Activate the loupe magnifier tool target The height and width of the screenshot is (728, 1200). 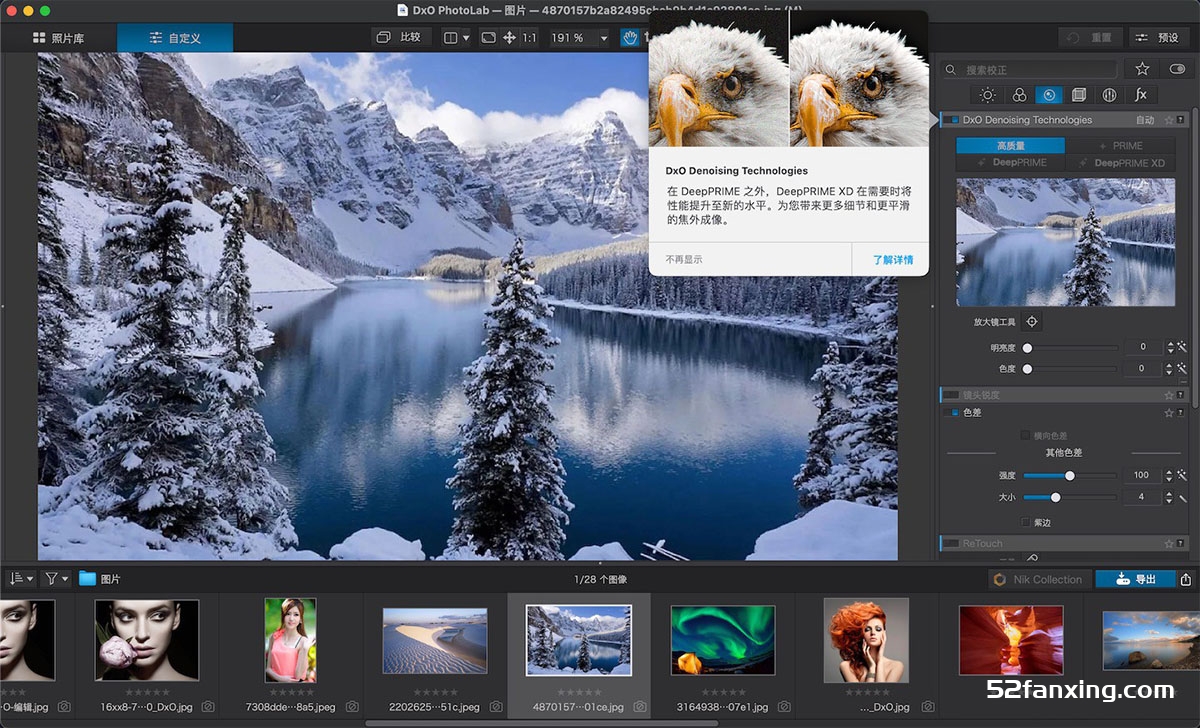[x=1032, y=322]
